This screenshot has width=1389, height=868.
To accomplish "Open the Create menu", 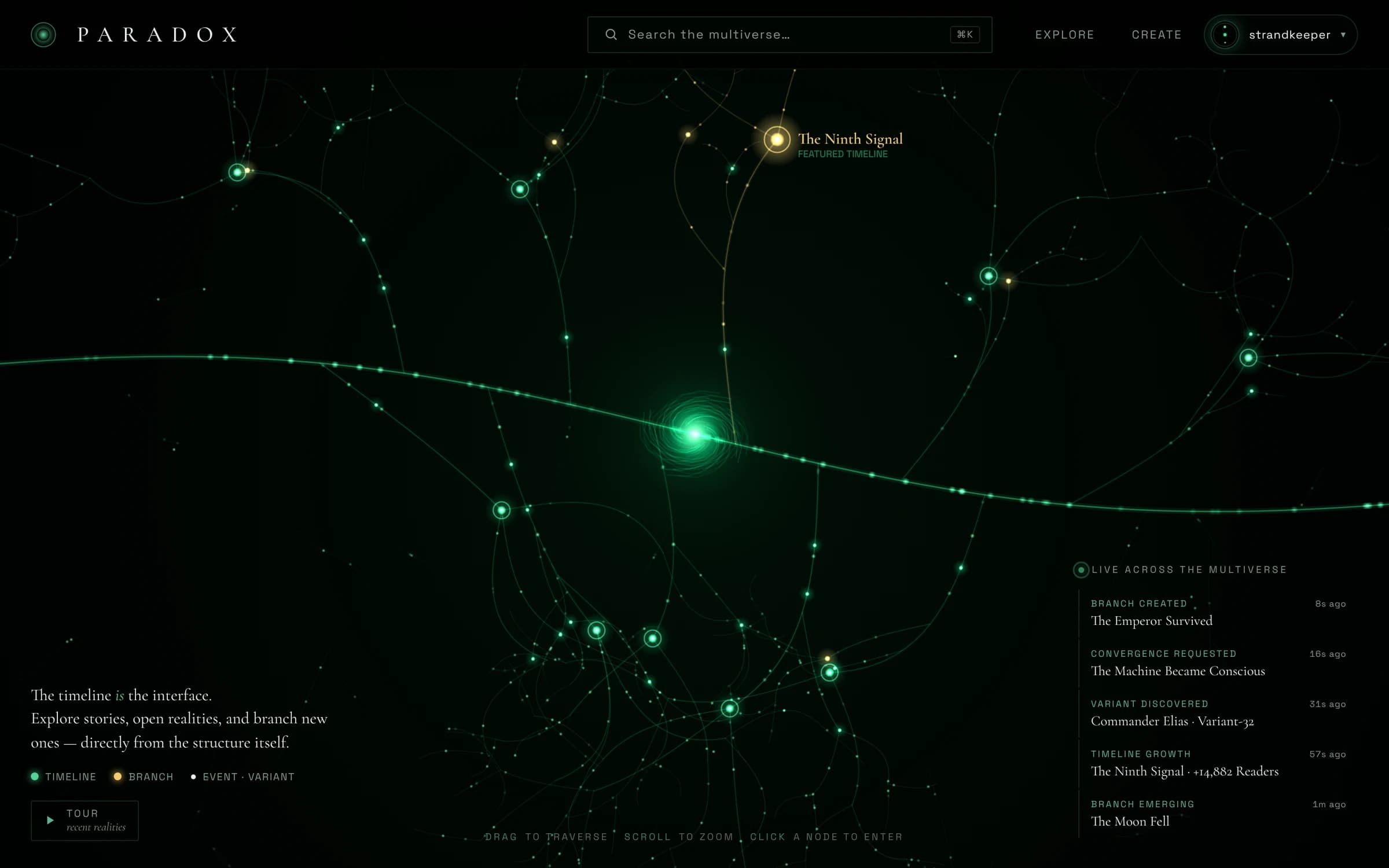I will (x=1157, y=35).
